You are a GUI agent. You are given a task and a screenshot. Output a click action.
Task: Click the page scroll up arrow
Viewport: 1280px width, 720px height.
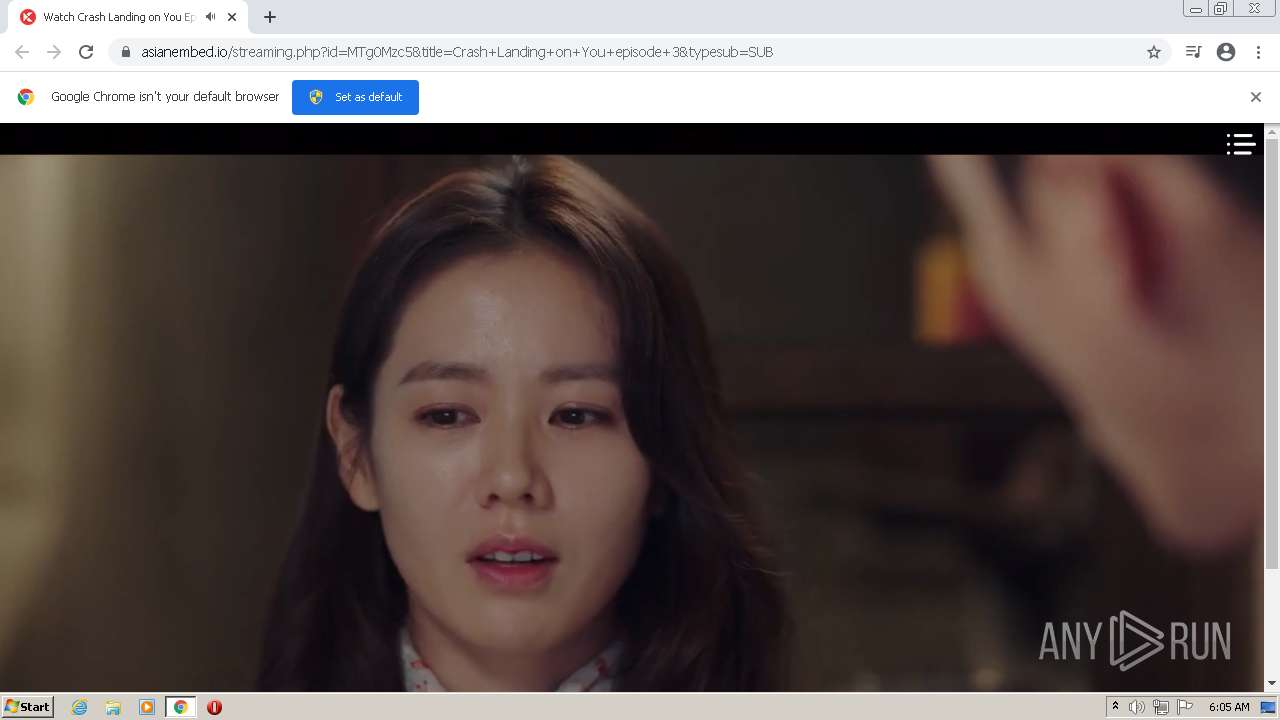(1272, 131)
